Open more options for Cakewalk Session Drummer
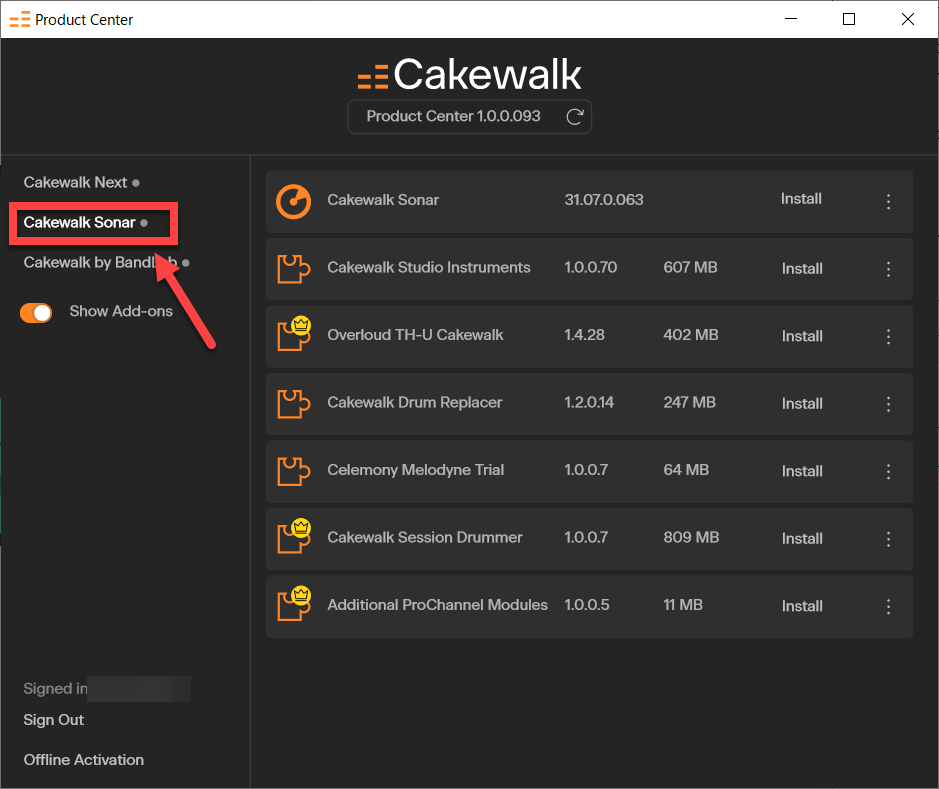 [888, 539]
